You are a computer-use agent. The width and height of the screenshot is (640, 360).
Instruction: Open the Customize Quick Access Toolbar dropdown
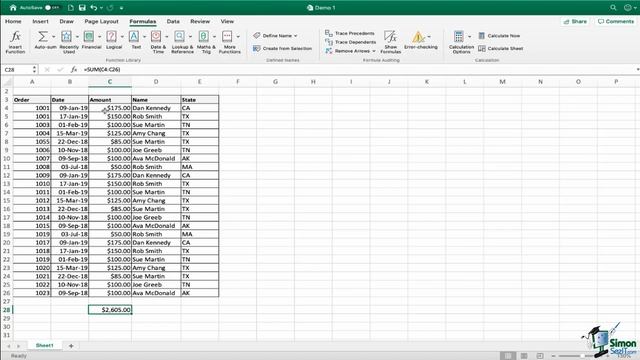point(122,8)
